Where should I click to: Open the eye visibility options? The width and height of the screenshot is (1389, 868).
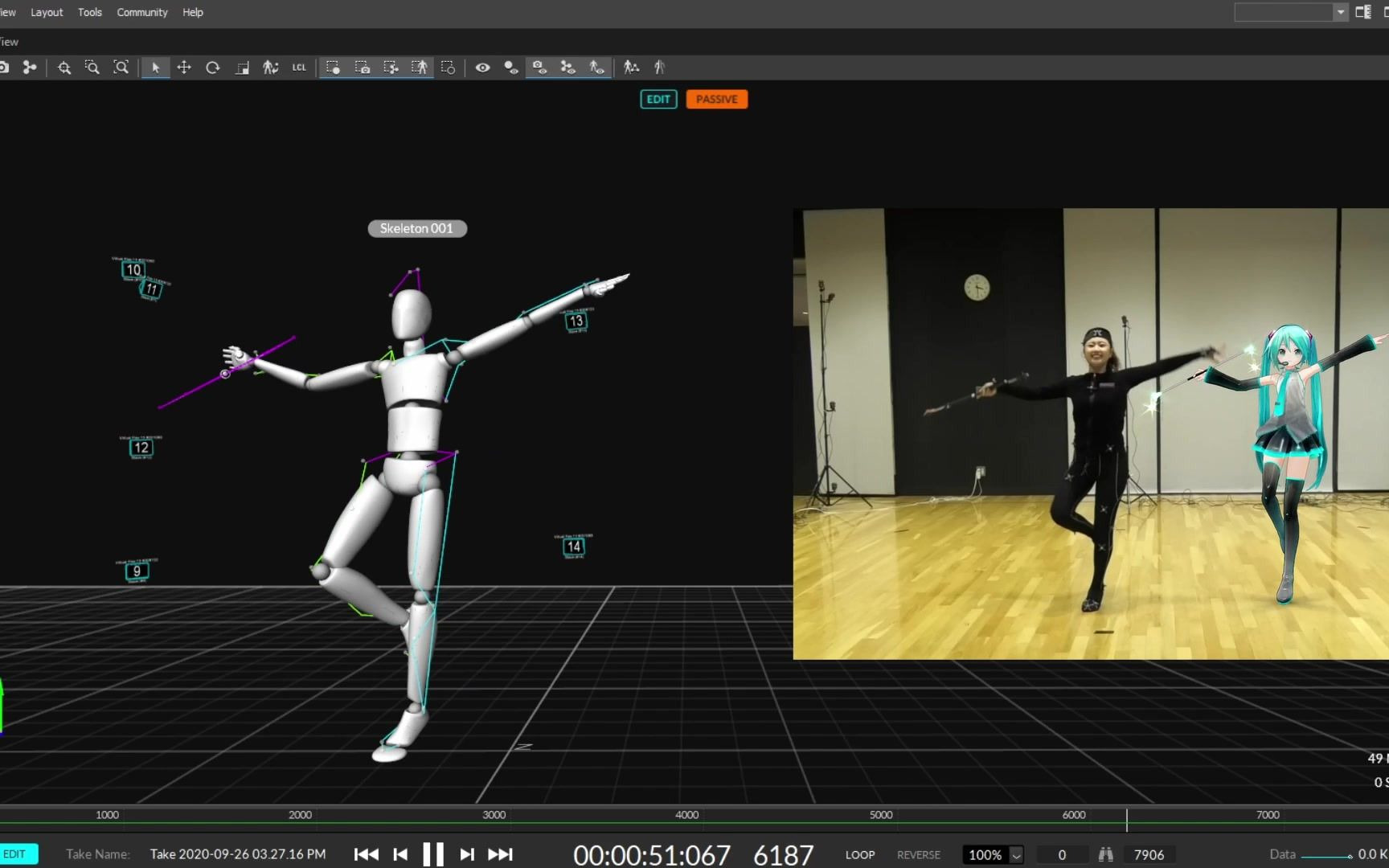(482, 68)
